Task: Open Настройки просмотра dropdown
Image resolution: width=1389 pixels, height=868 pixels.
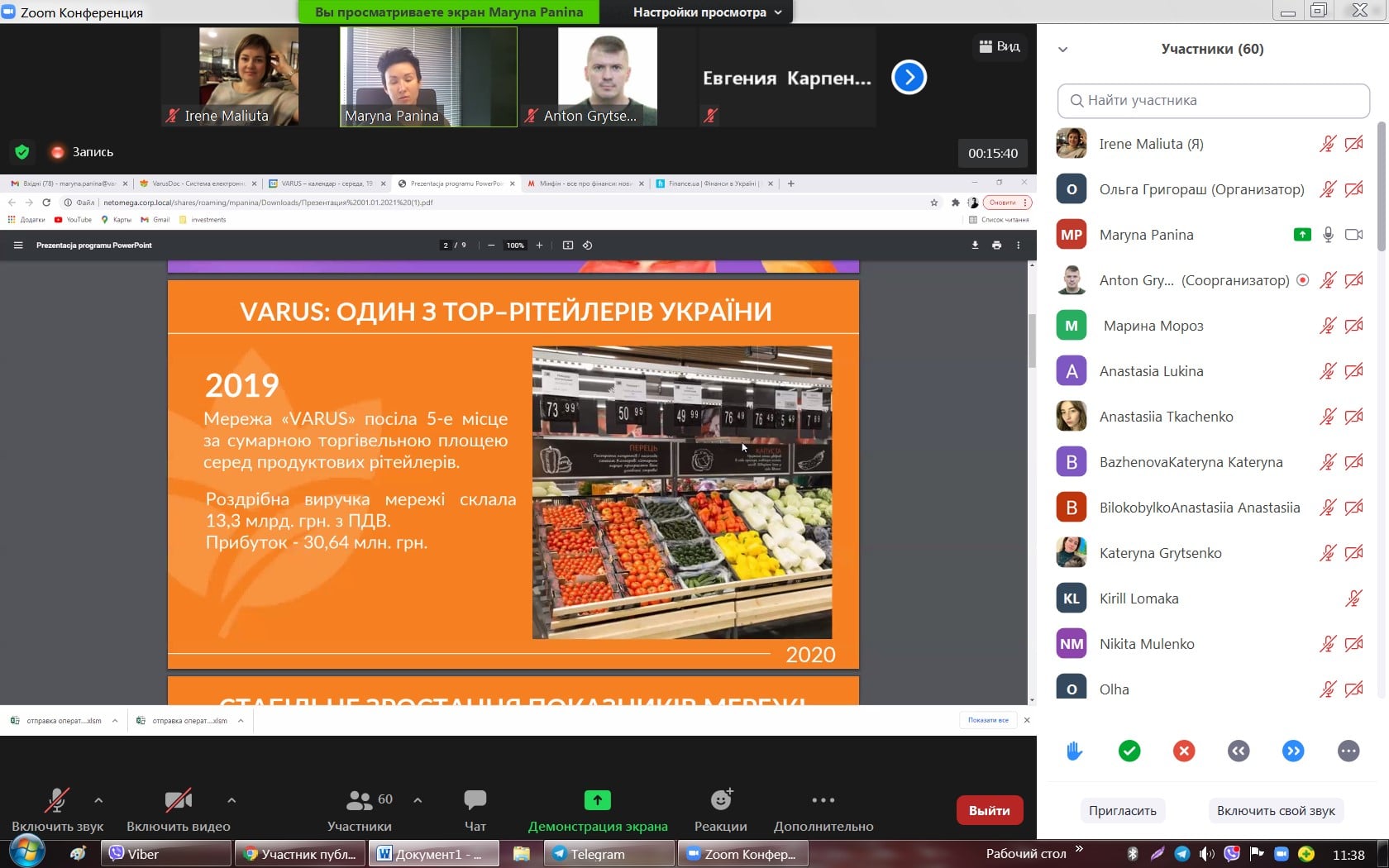Action: pos(708,12)
